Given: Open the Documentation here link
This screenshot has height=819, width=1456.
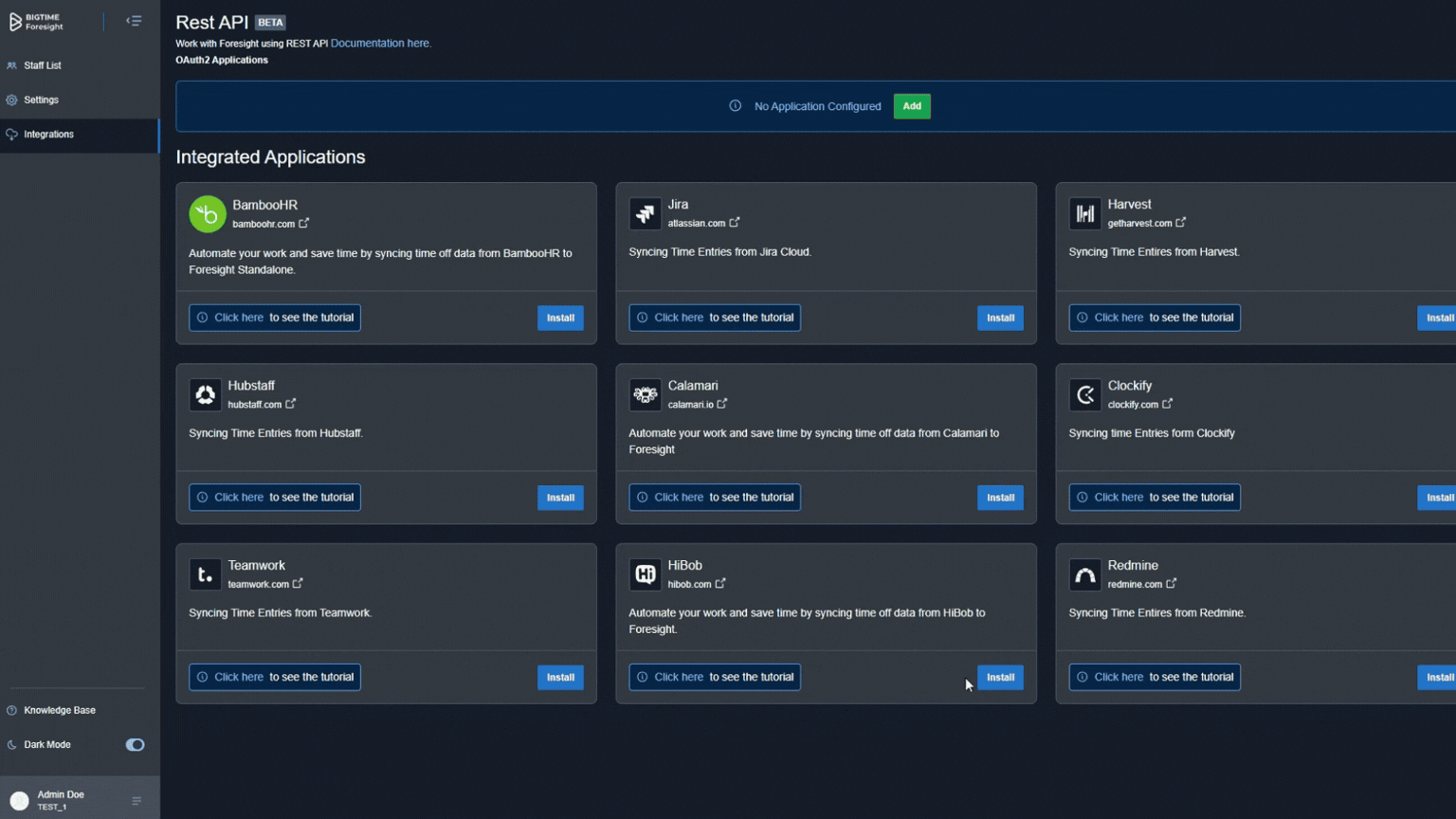Looking at the screenshot, I should [x=380, y=44].
